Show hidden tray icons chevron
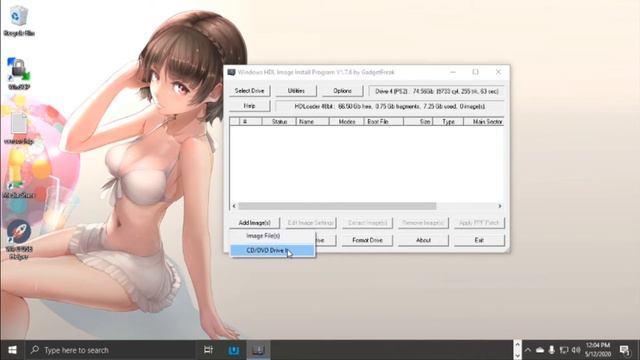640x360 pixels. point(528,350)
